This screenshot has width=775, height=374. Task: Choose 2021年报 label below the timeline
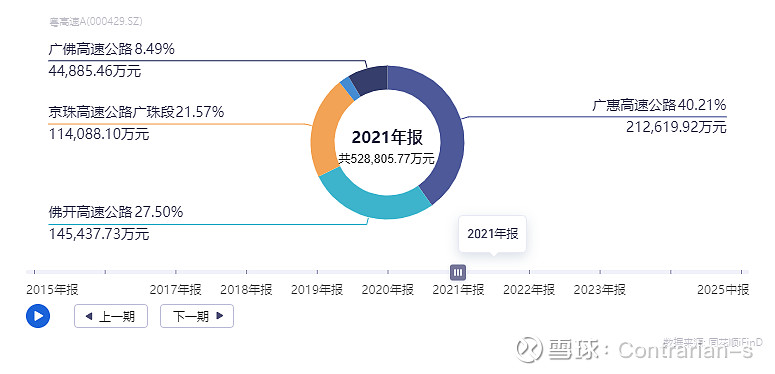point(458,290)
